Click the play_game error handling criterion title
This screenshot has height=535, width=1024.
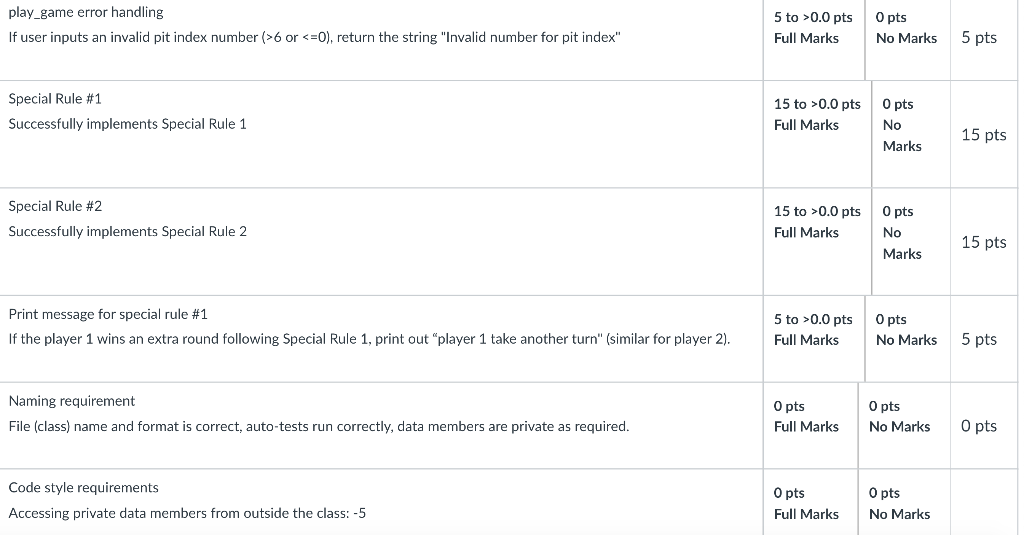point(86,12)
